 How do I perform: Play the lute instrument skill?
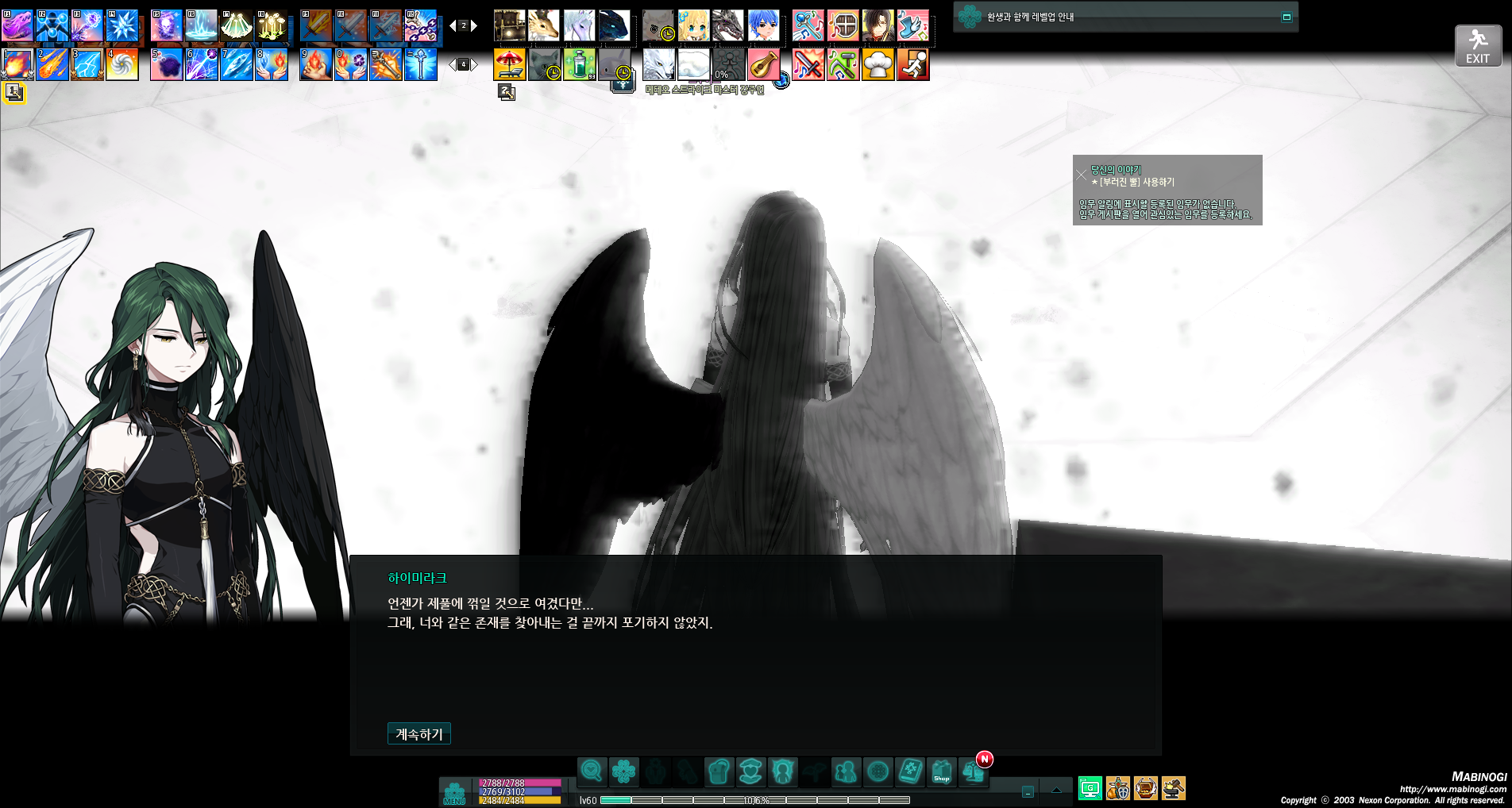coord(763,64)
